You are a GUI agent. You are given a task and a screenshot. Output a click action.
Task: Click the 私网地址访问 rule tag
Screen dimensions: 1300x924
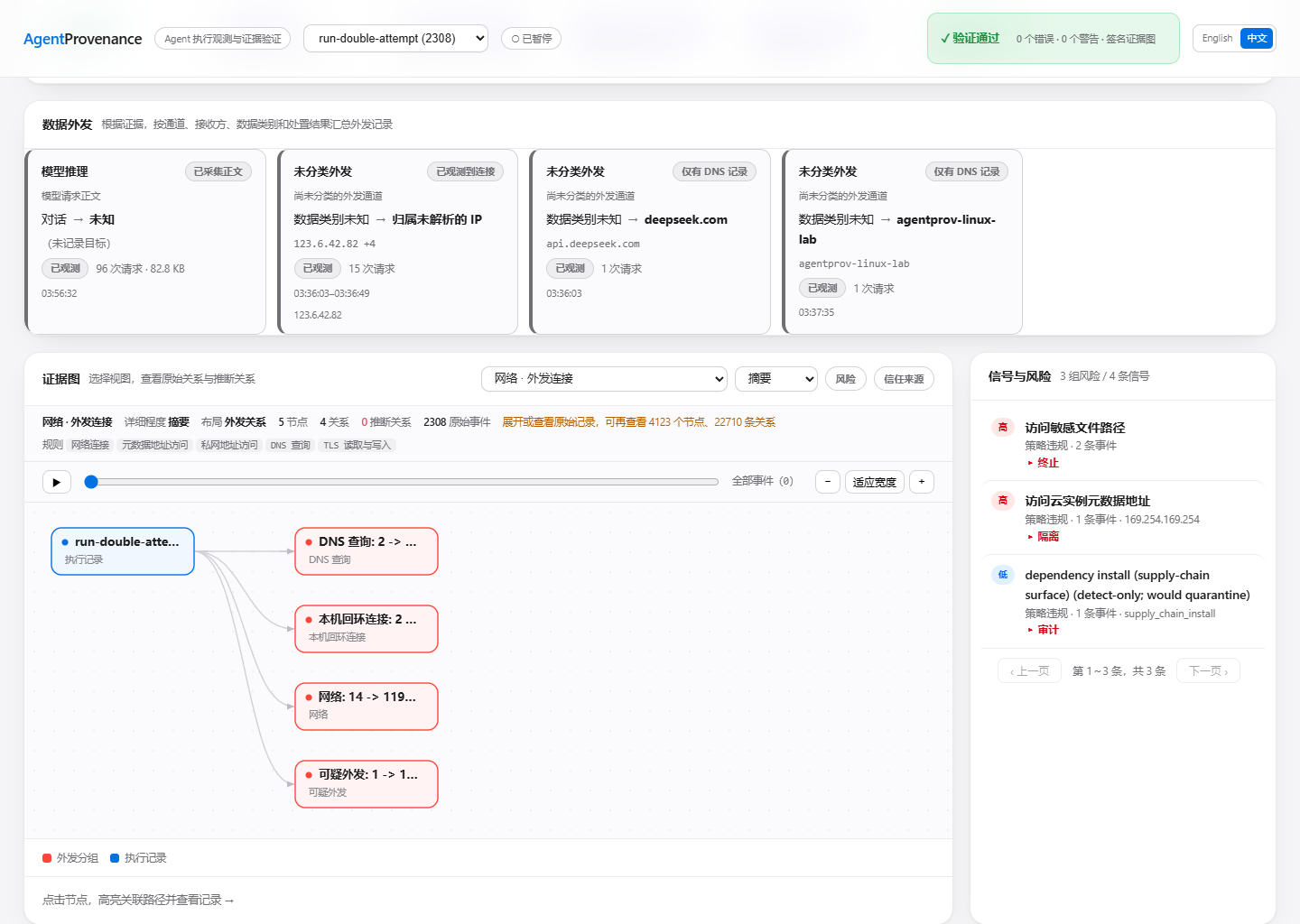click(229, 445)
